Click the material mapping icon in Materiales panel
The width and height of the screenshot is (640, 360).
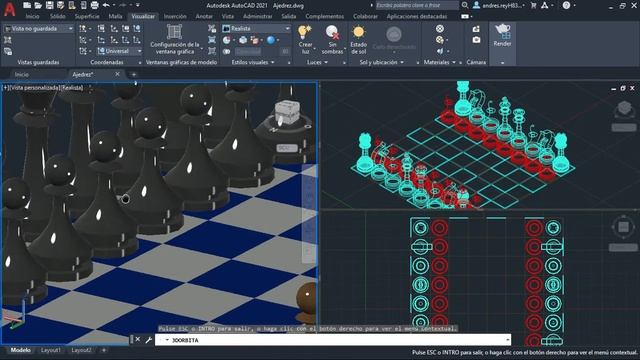[x=440, y=51]
